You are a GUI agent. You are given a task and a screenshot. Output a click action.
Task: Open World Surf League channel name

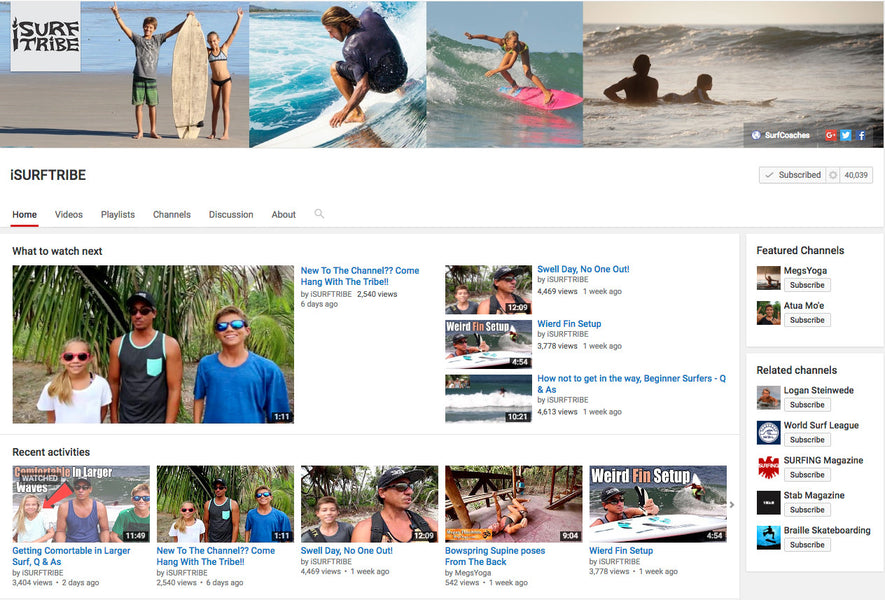[x=821, y=425]
